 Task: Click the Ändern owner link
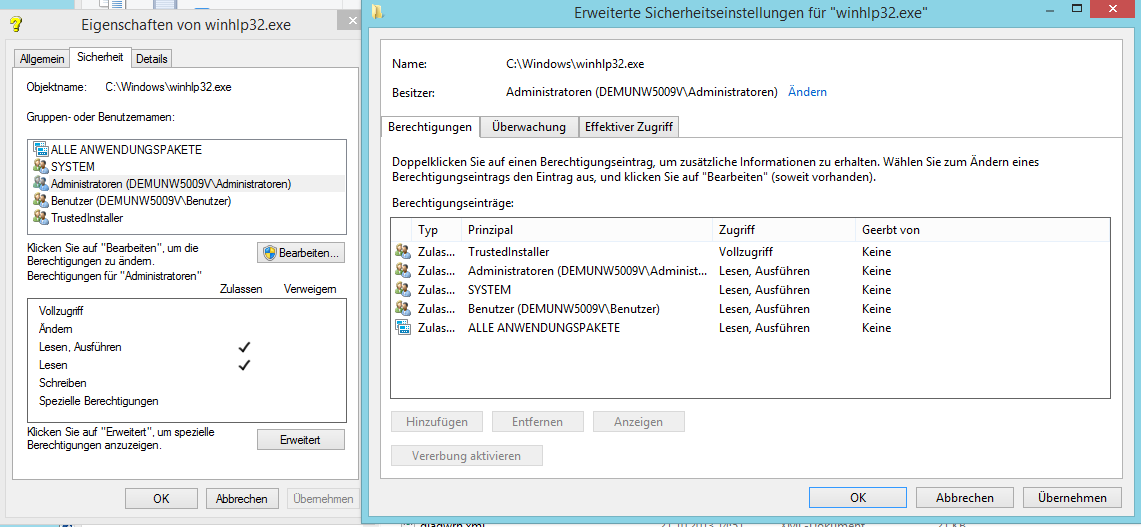coord(807,92)
